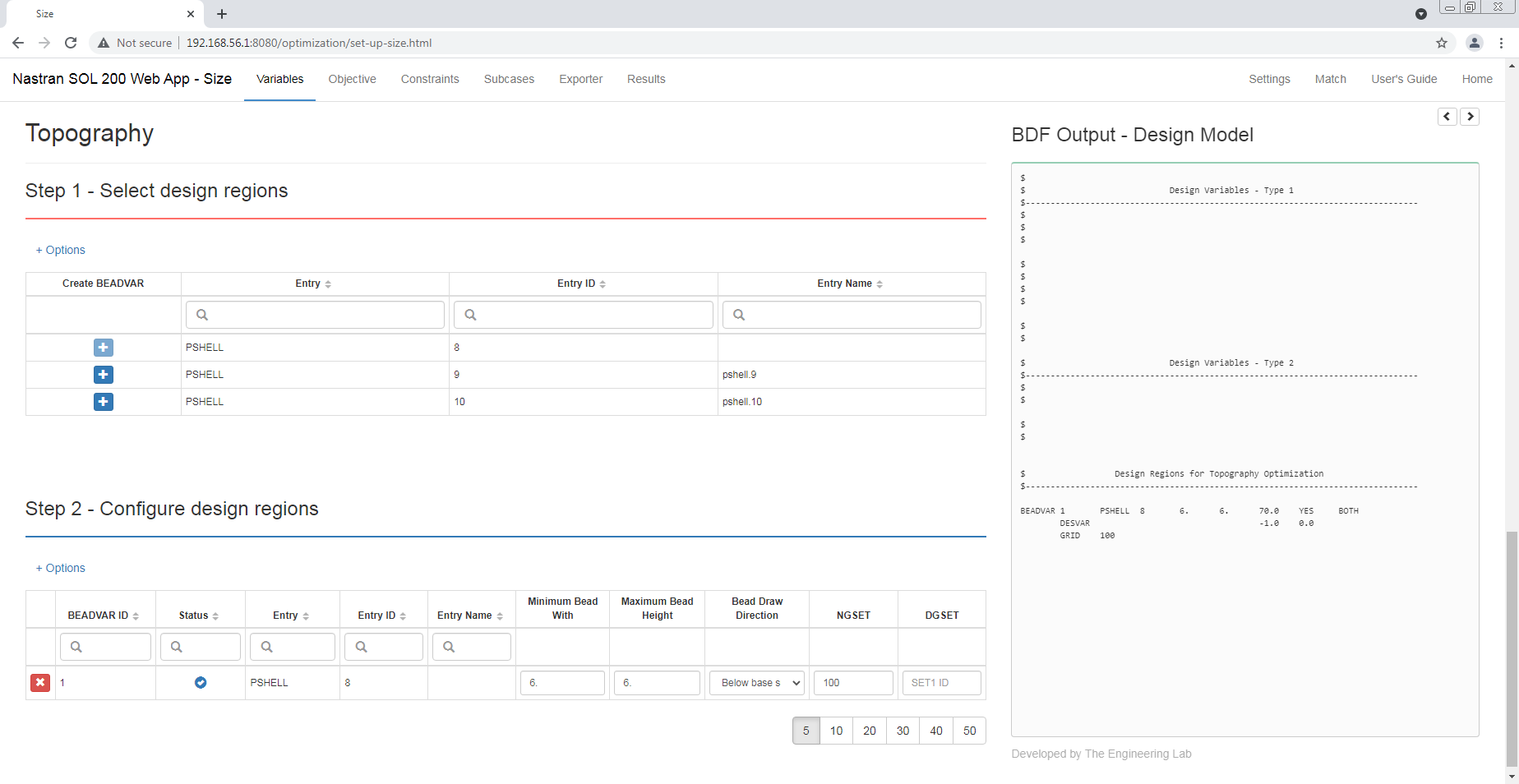The image size is (1519, 784).
Task: Click NGSET input showing 100
Action: coord(853,683)
